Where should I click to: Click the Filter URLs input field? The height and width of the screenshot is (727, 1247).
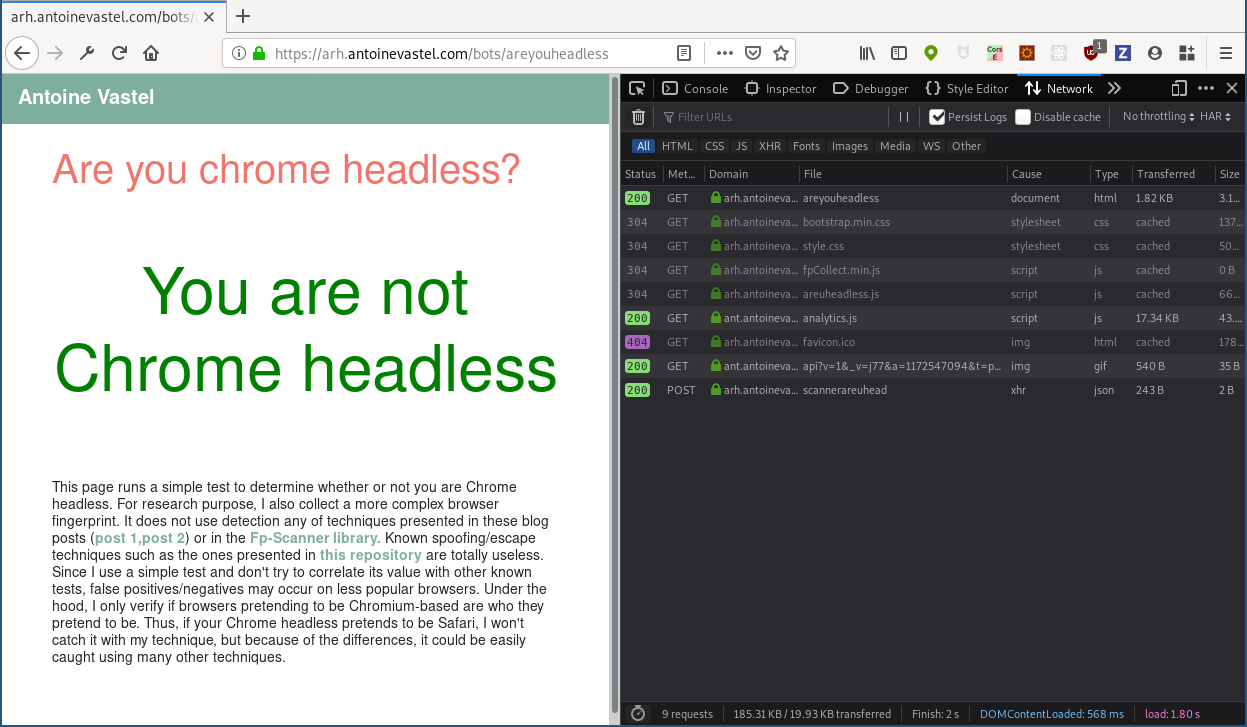pyautogui.click(x=770, y=117)
